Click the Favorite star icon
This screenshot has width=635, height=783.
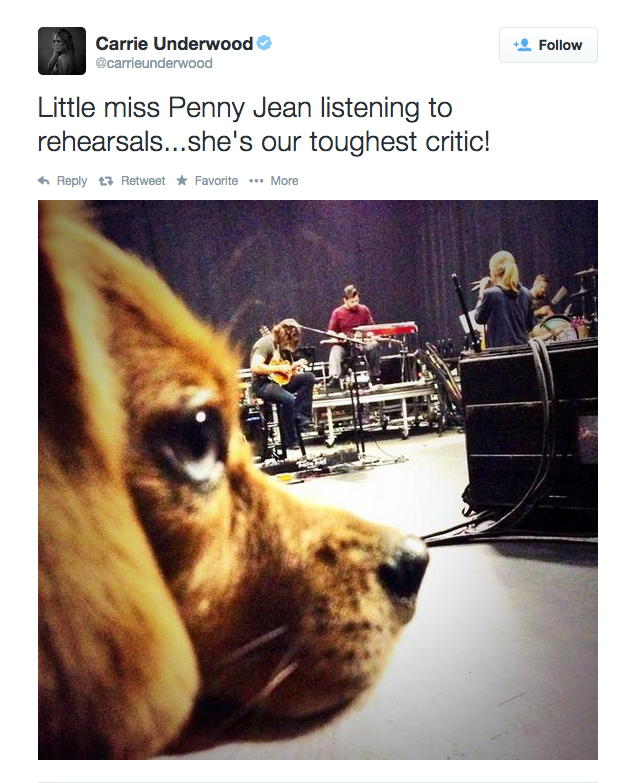pyautogui.click(x=182, y=181)
